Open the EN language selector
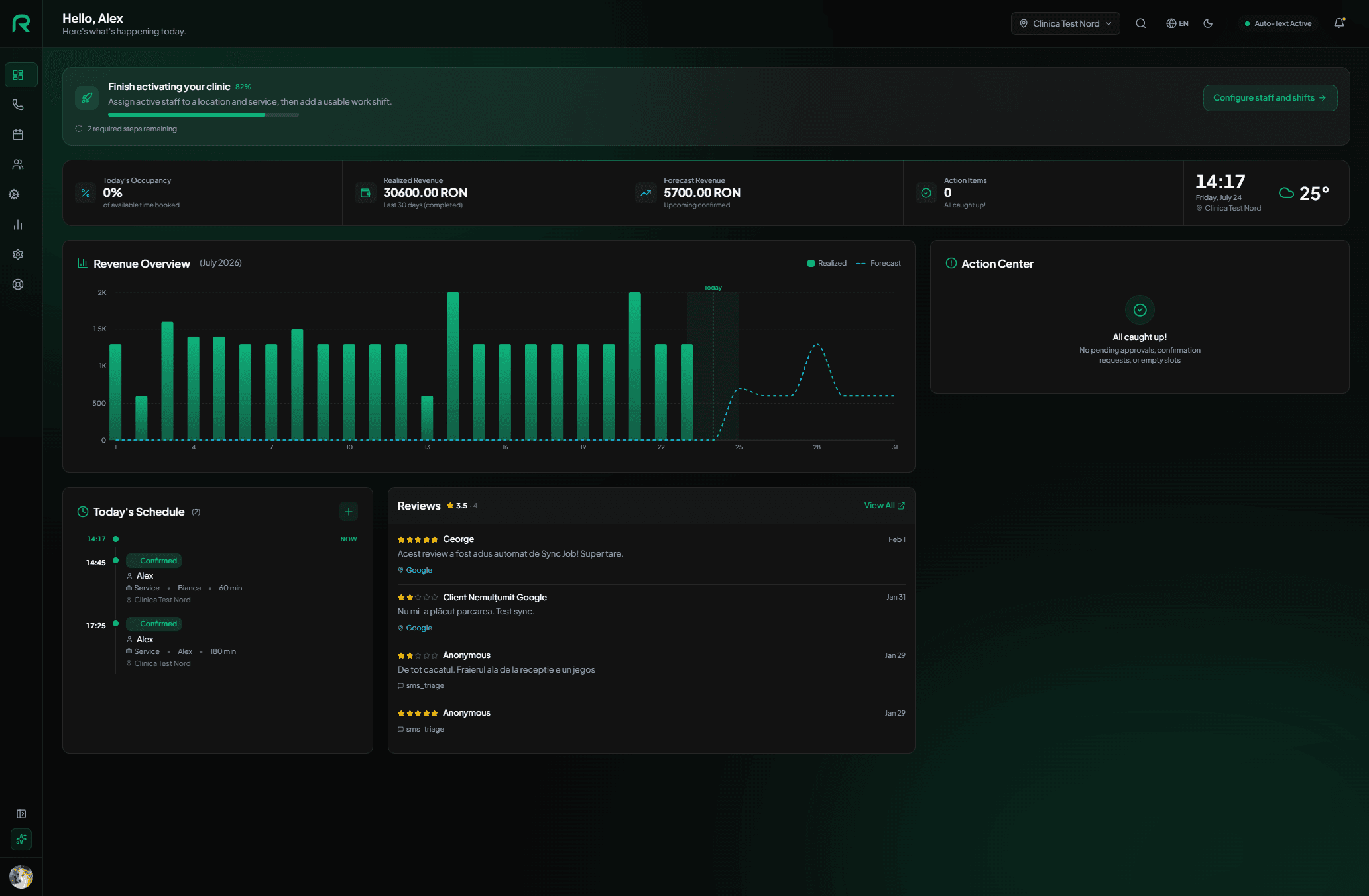Screen dimensions: 1369x896 click(1177, 23)
